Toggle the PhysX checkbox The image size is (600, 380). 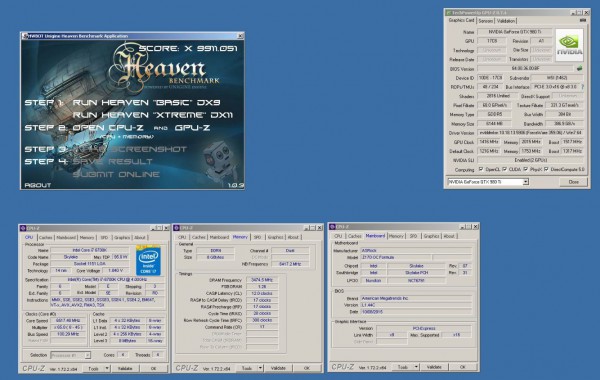pos(526,169)
